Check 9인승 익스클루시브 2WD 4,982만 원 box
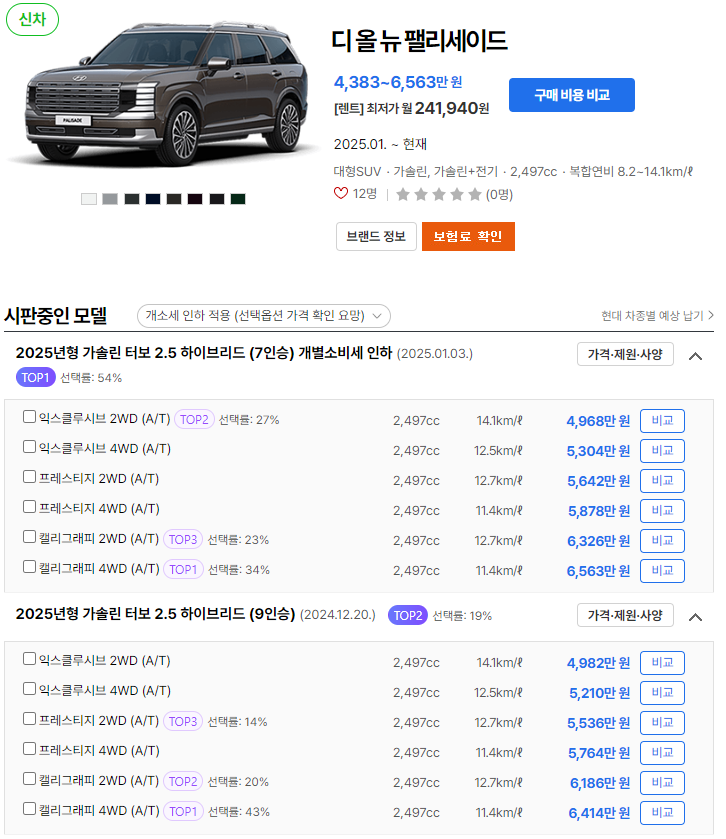 coord(29,659)
